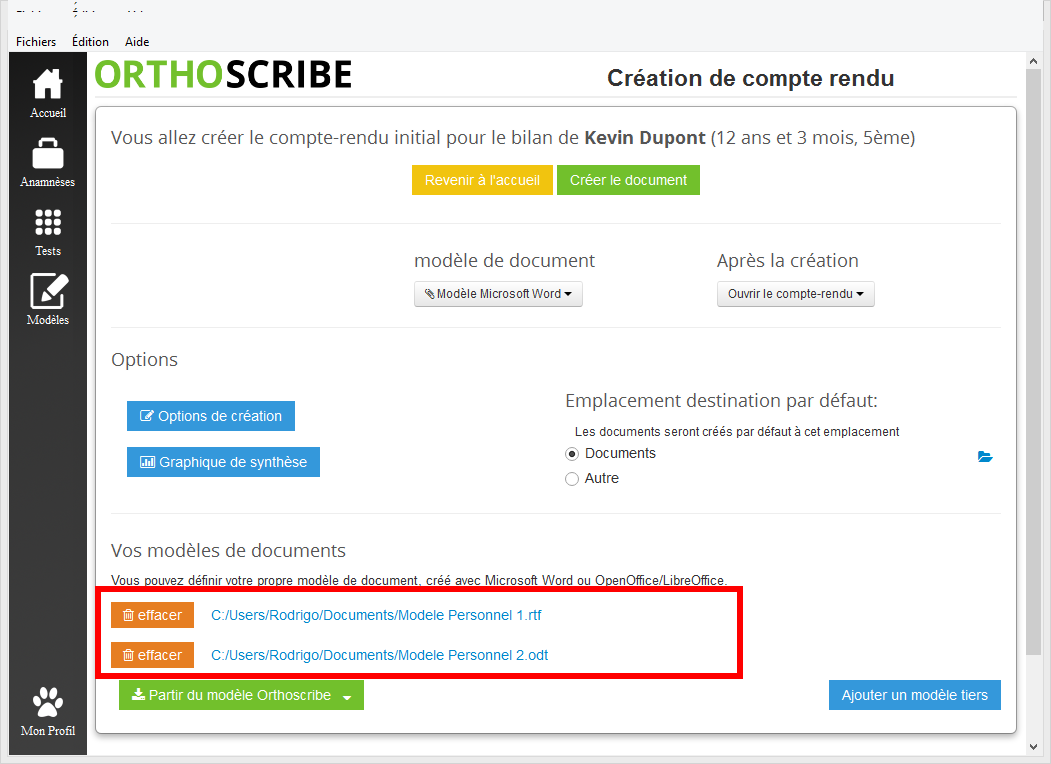The height and width of the screenshot is (764, 1051).
Task: Click the vertical scrollbar down arrow
Action: pyautogui.click(x=1034, y=746)
